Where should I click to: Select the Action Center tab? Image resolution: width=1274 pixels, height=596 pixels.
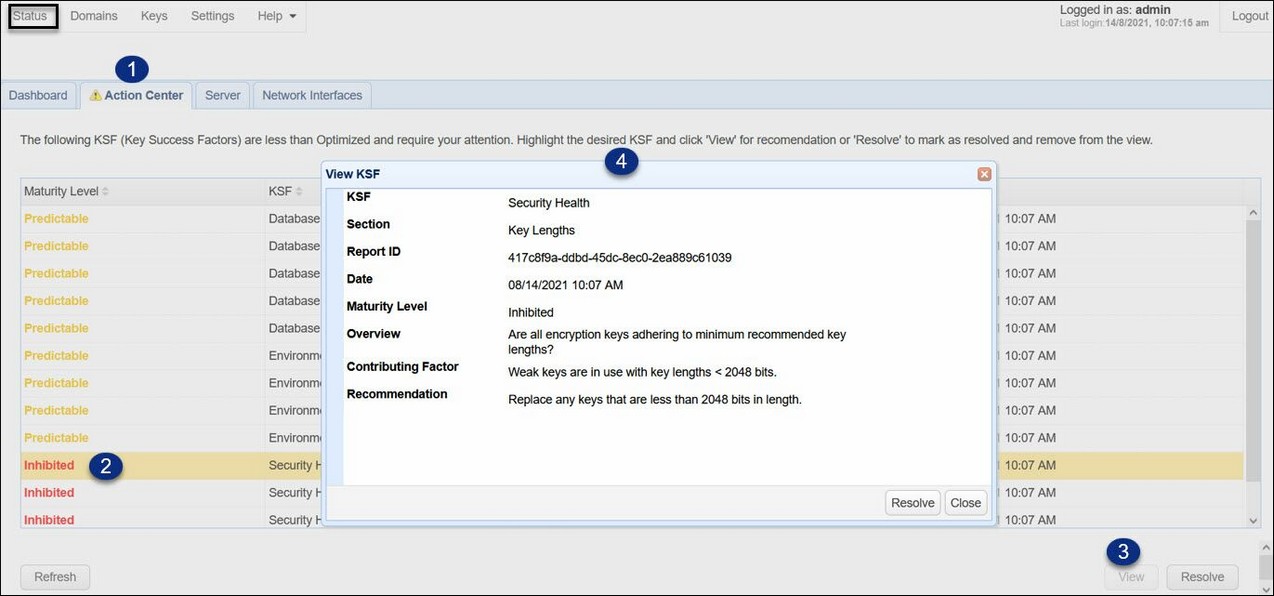point(136,95)
